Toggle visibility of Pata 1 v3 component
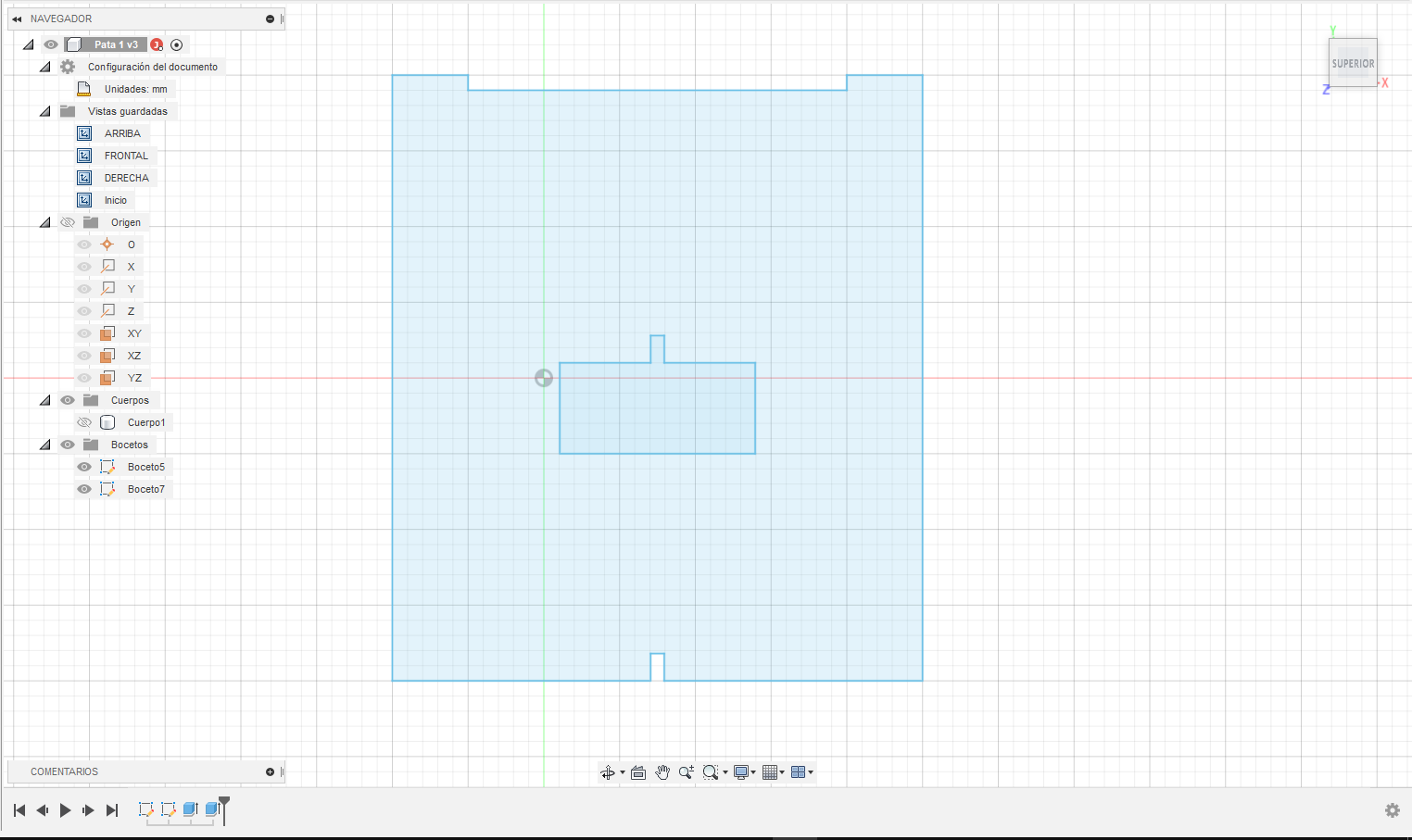 (51, 44)
